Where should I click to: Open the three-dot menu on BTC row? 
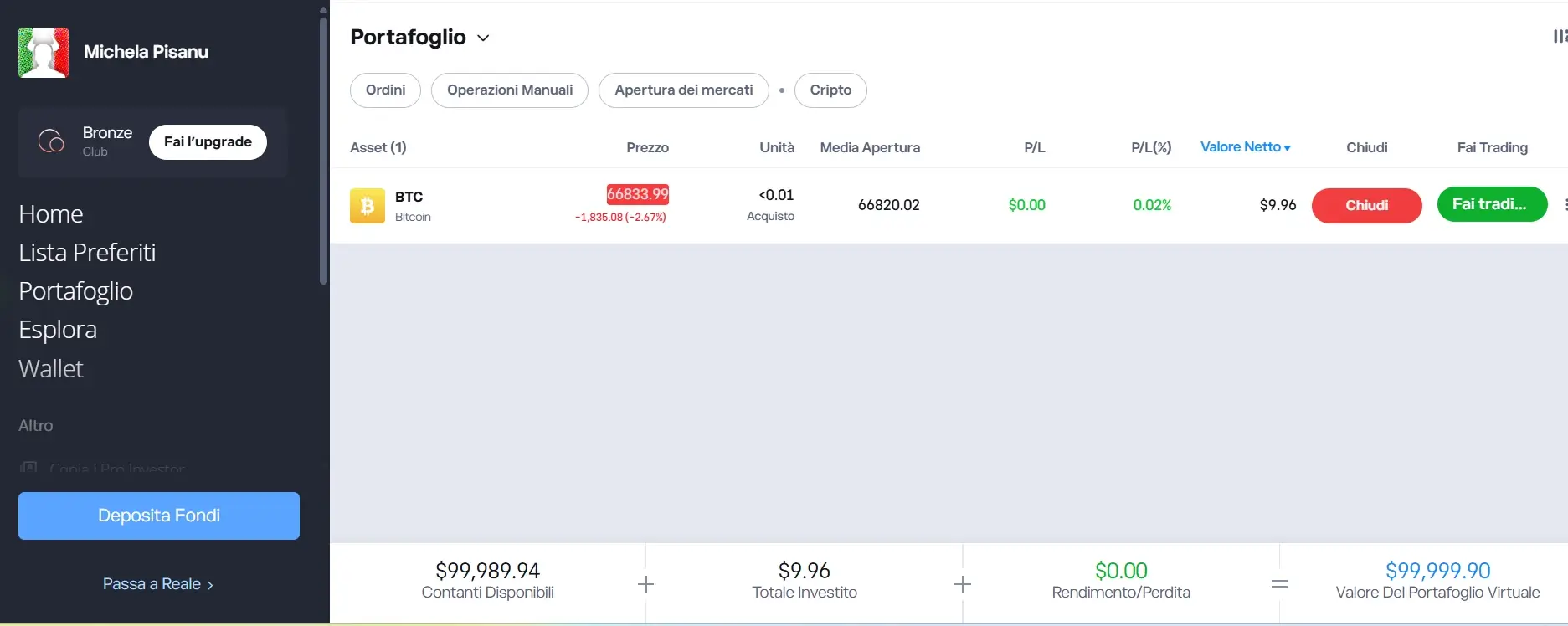pos(1564,205)
